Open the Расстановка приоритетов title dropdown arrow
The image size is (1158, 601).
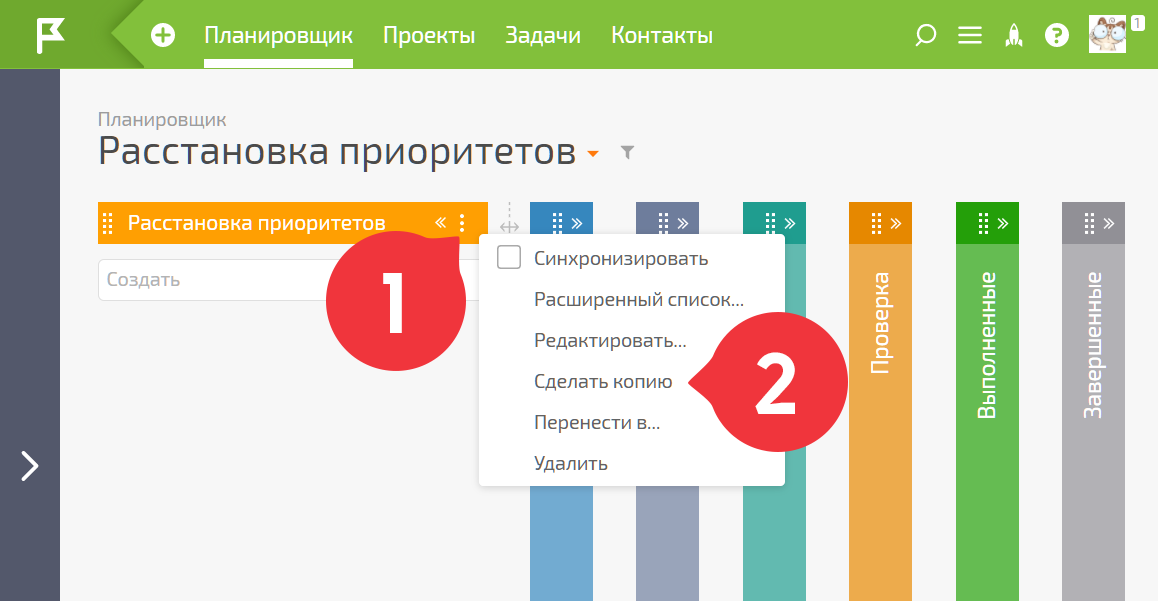coord(592,154)
